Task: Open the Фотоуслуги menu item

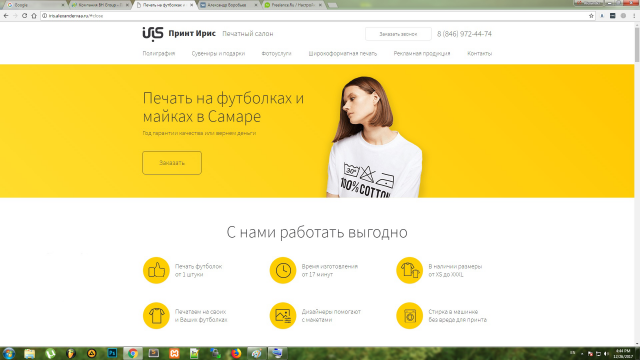Action: [276, 53]
